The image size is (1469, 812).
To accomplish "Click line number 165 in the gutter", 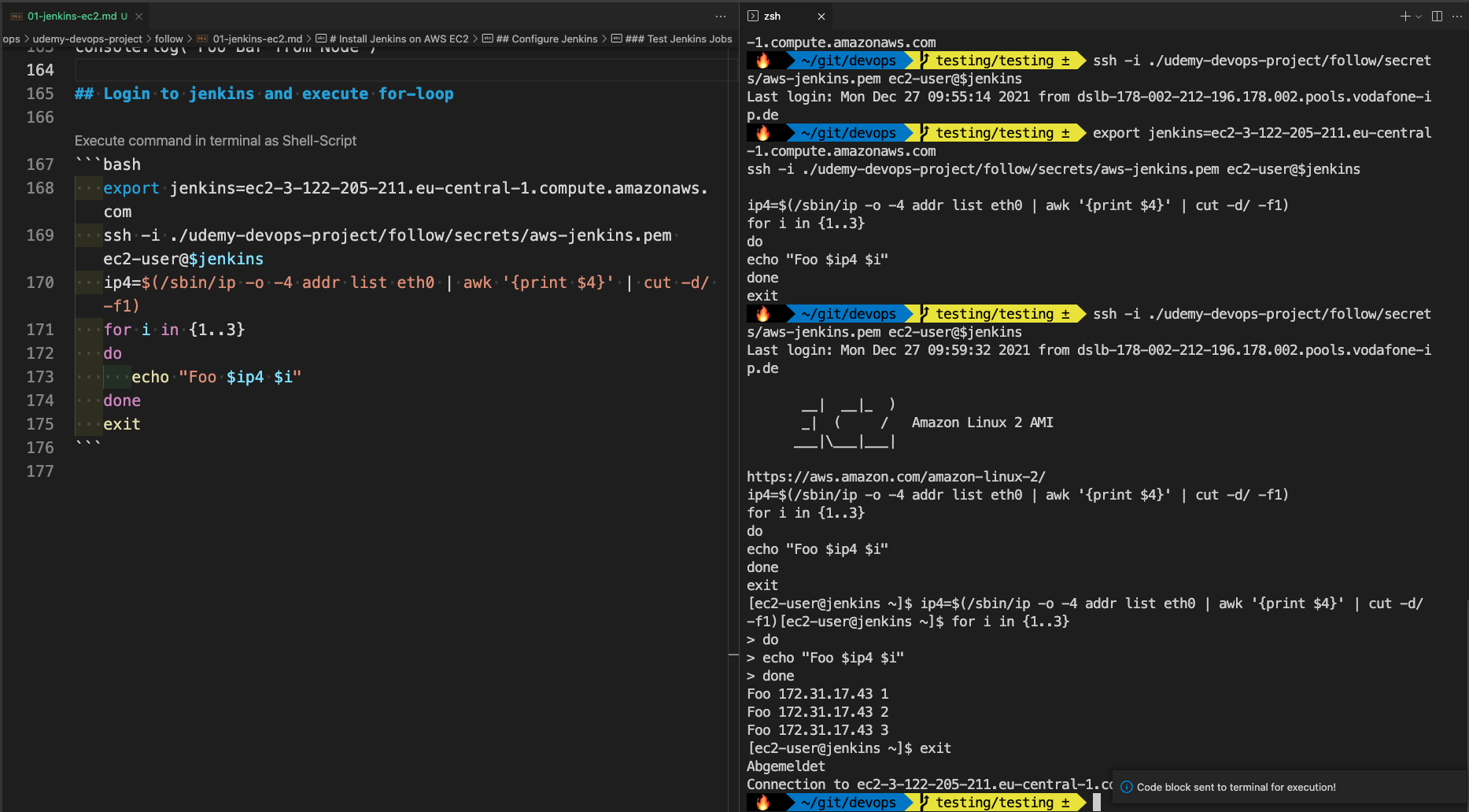I will [x=40, y=94].
